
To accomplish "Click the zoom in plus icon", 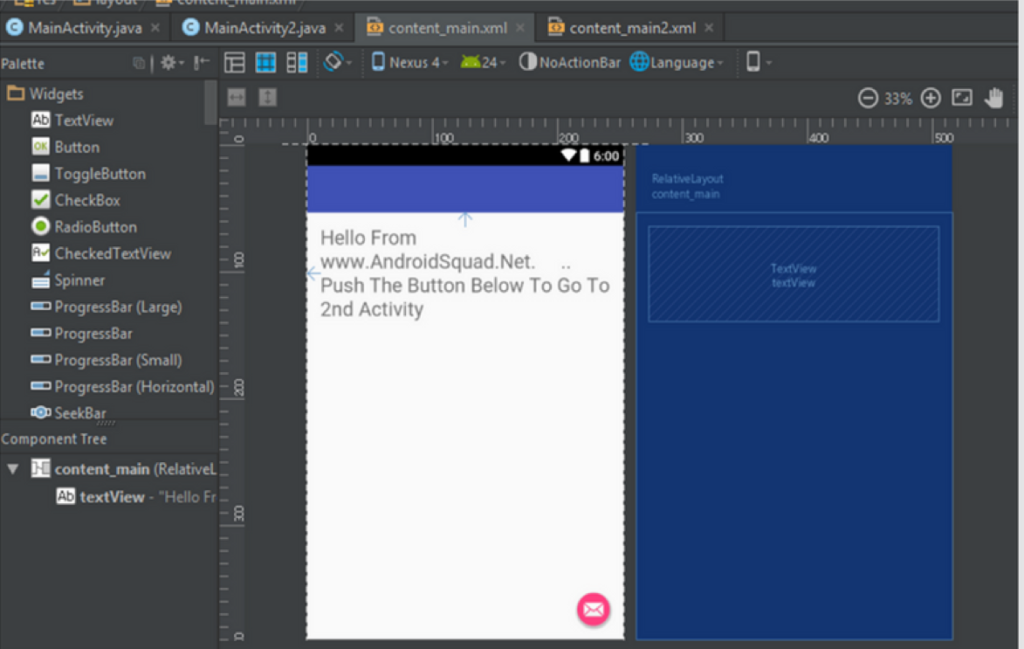I will [930, 98].
